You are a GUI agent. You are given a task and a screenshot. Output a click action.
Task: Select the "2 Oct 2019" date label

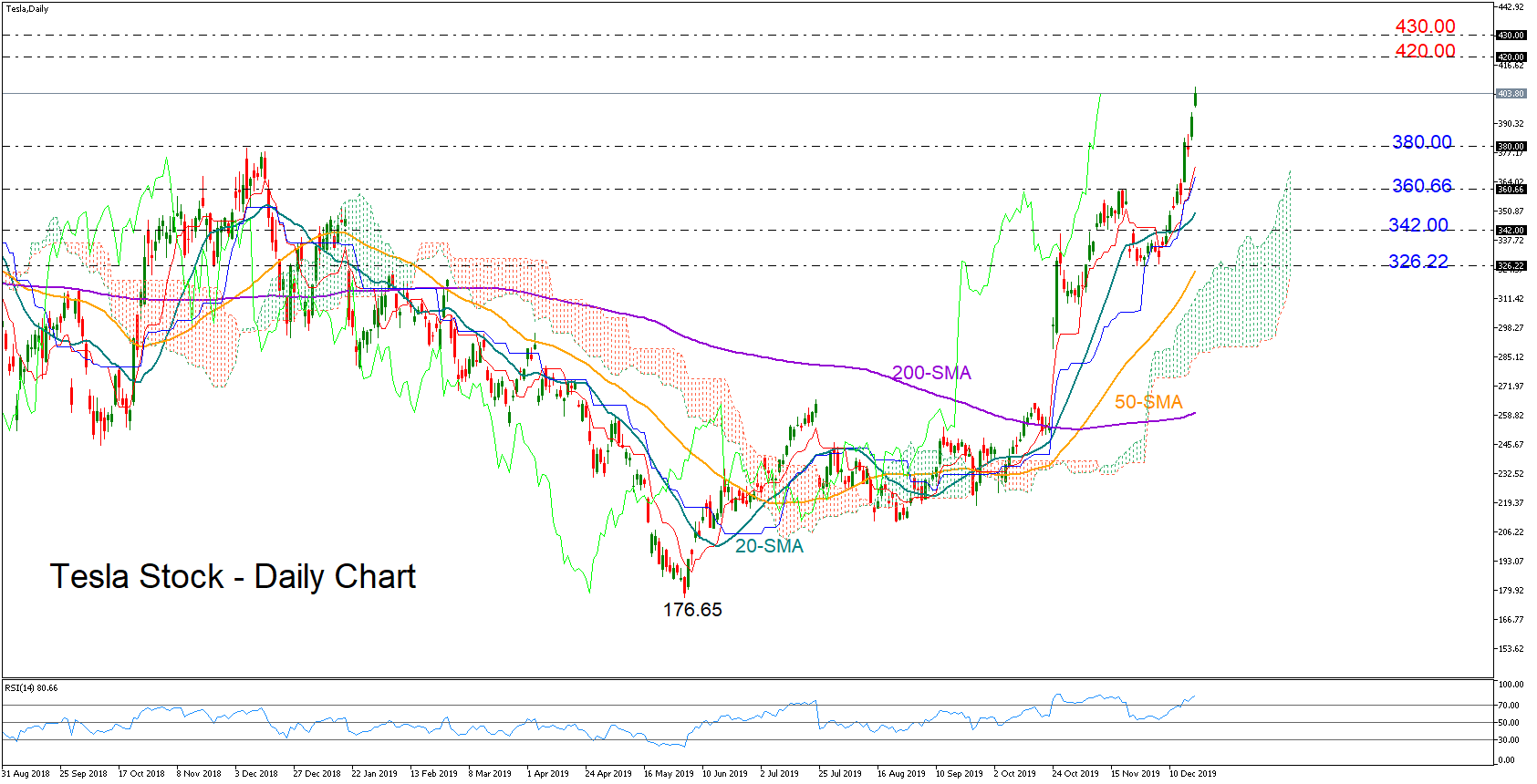(x=1015, y=774)
